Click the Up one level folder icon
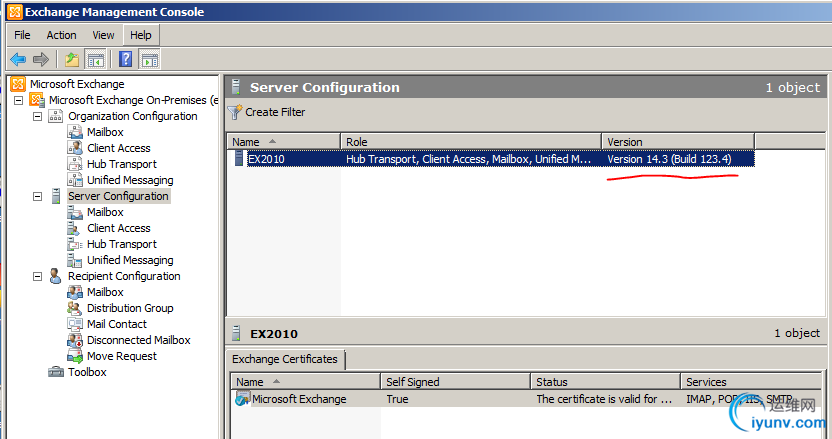This screenshot has height=439, width=832. click(x=72, y=59)
